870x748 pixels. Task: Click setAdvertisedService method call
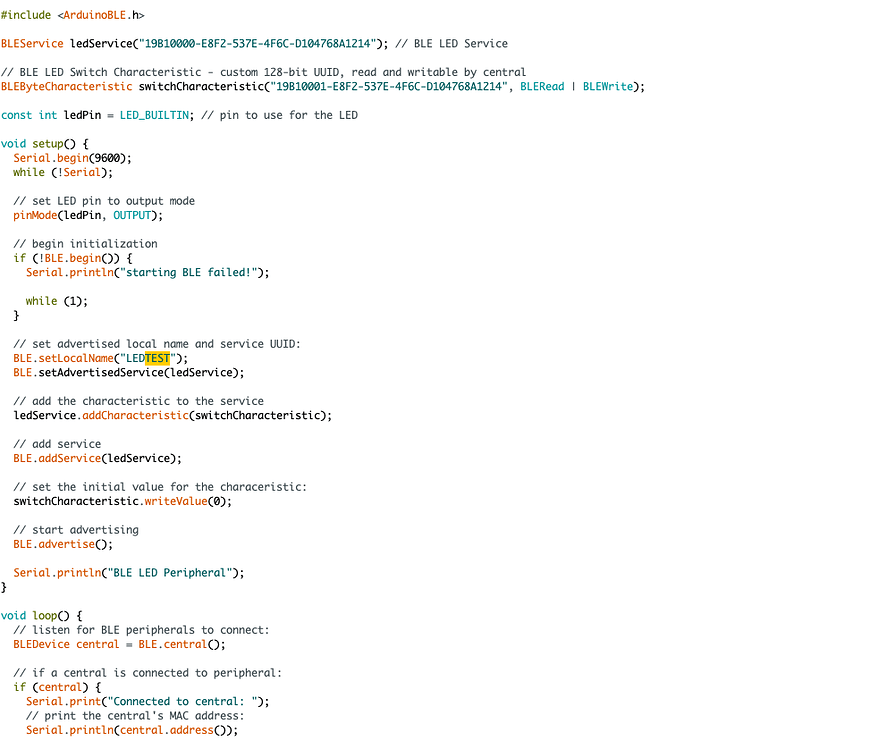coord(104,372)
